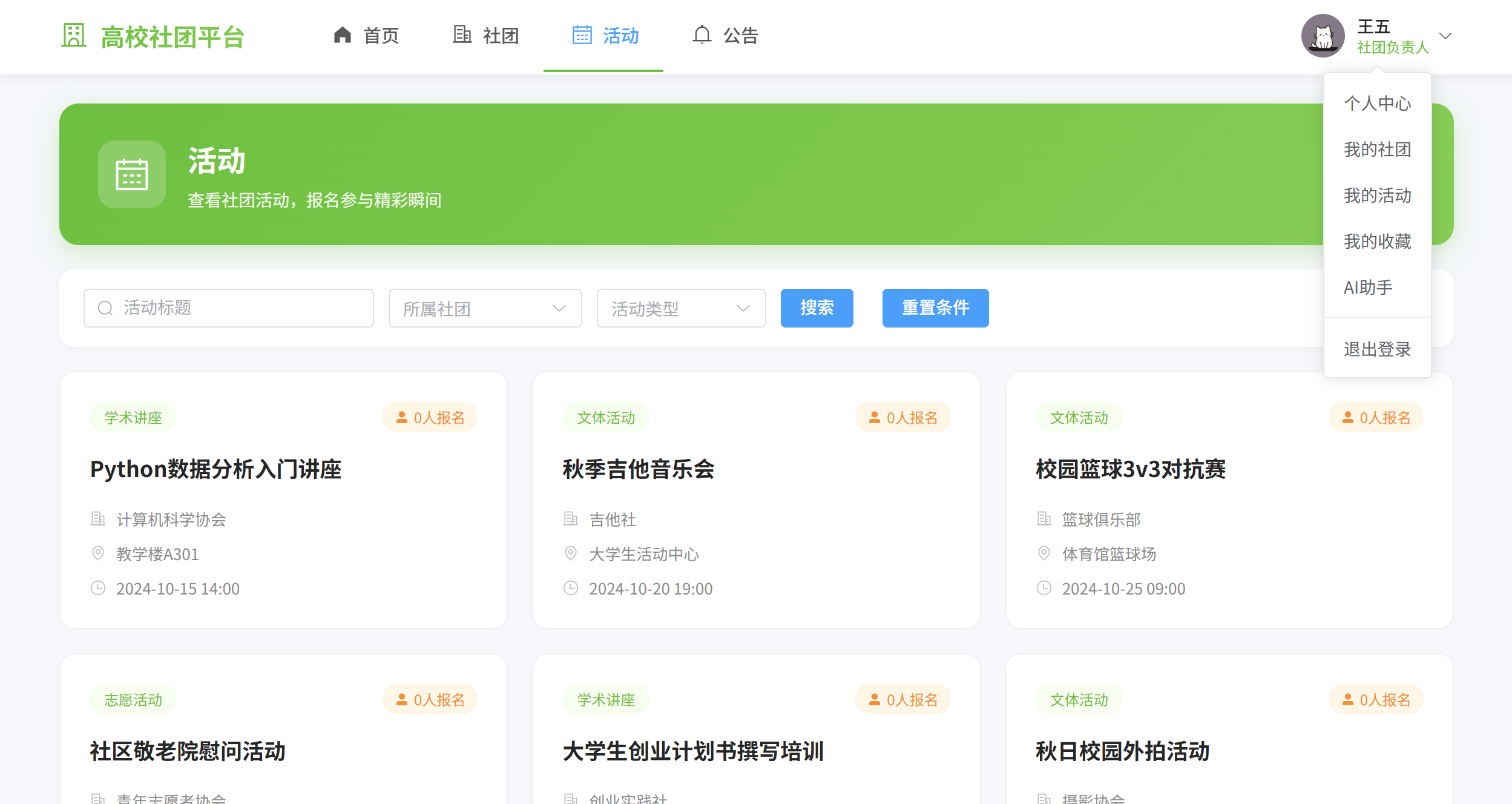Click the platform building logo icon

(74, 35)
